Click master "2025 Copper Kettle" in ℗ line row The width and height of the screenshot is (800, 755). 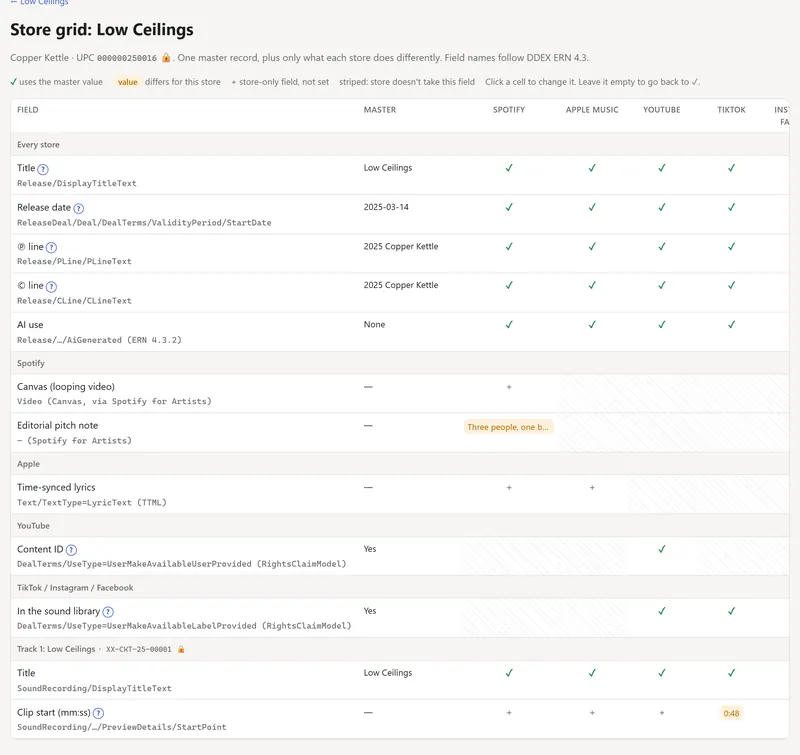click(401, 246)
